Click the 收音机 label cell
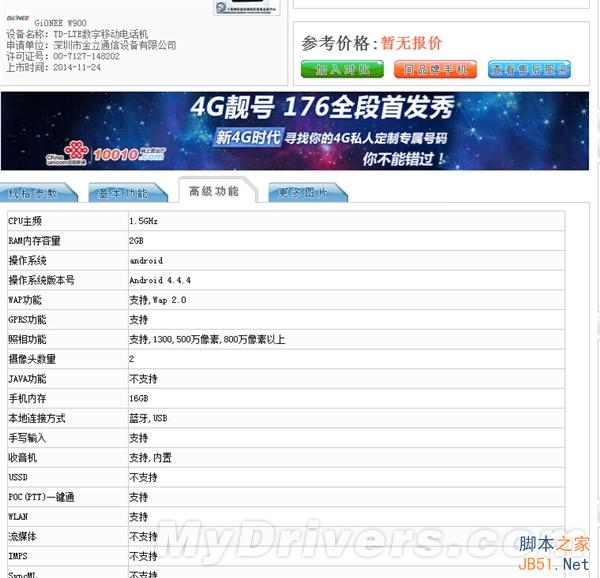Image resolution: width=600 pixels, height=578 pixels. 68,458
